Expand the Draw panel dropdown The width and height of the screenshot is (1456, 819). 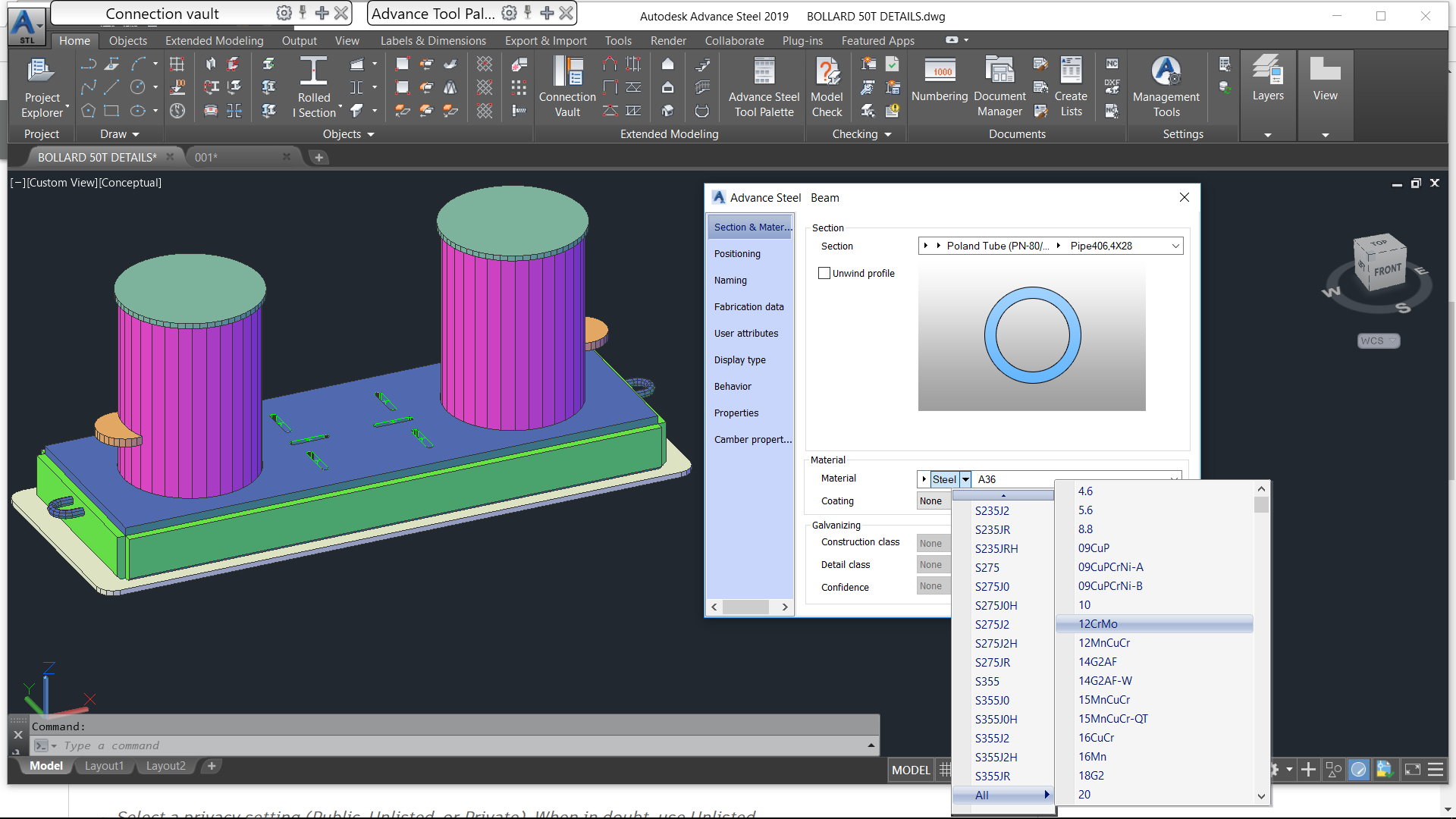tap(120, 134)
